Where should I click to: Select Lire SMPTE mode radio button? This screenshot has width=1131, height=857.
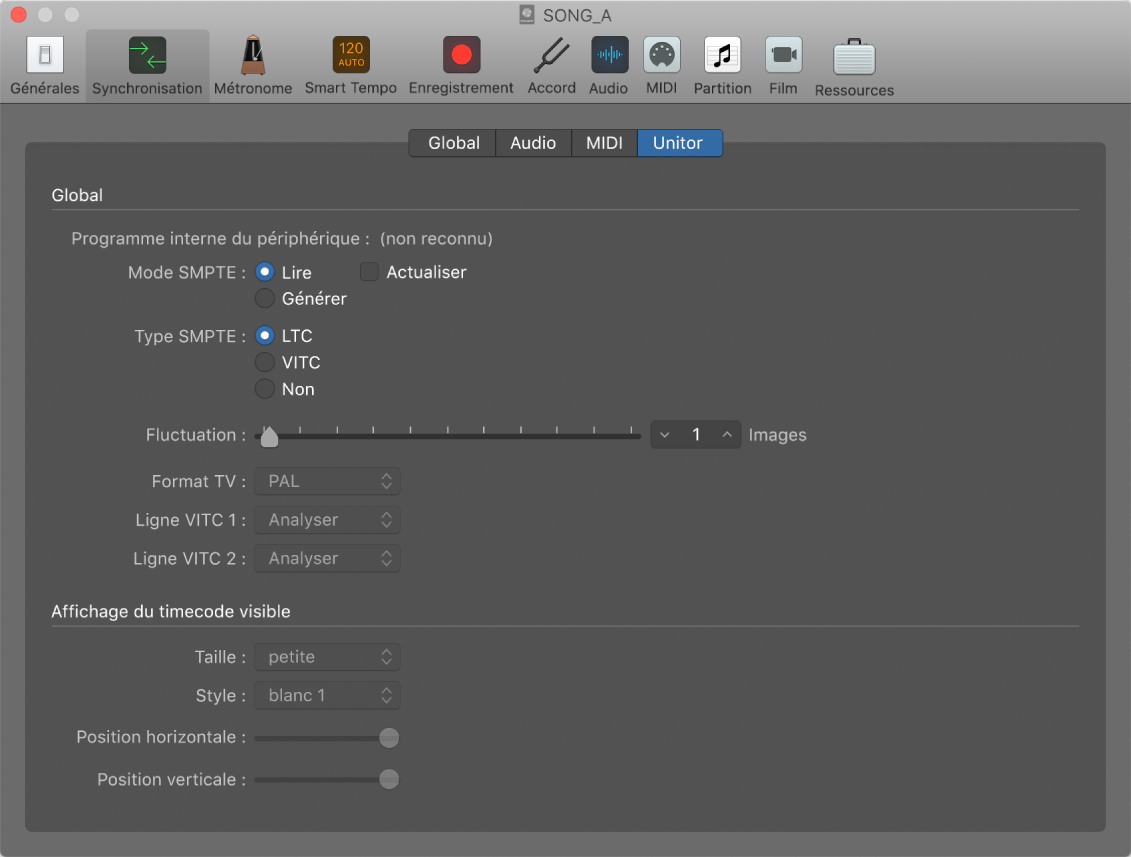coord(265,272)
